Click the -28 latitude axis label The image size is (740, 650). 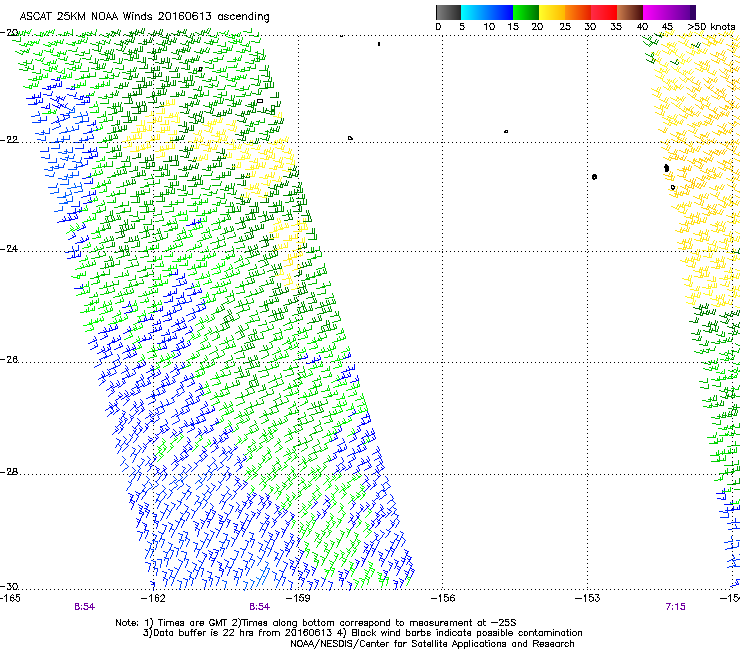(x=9, y=472)
